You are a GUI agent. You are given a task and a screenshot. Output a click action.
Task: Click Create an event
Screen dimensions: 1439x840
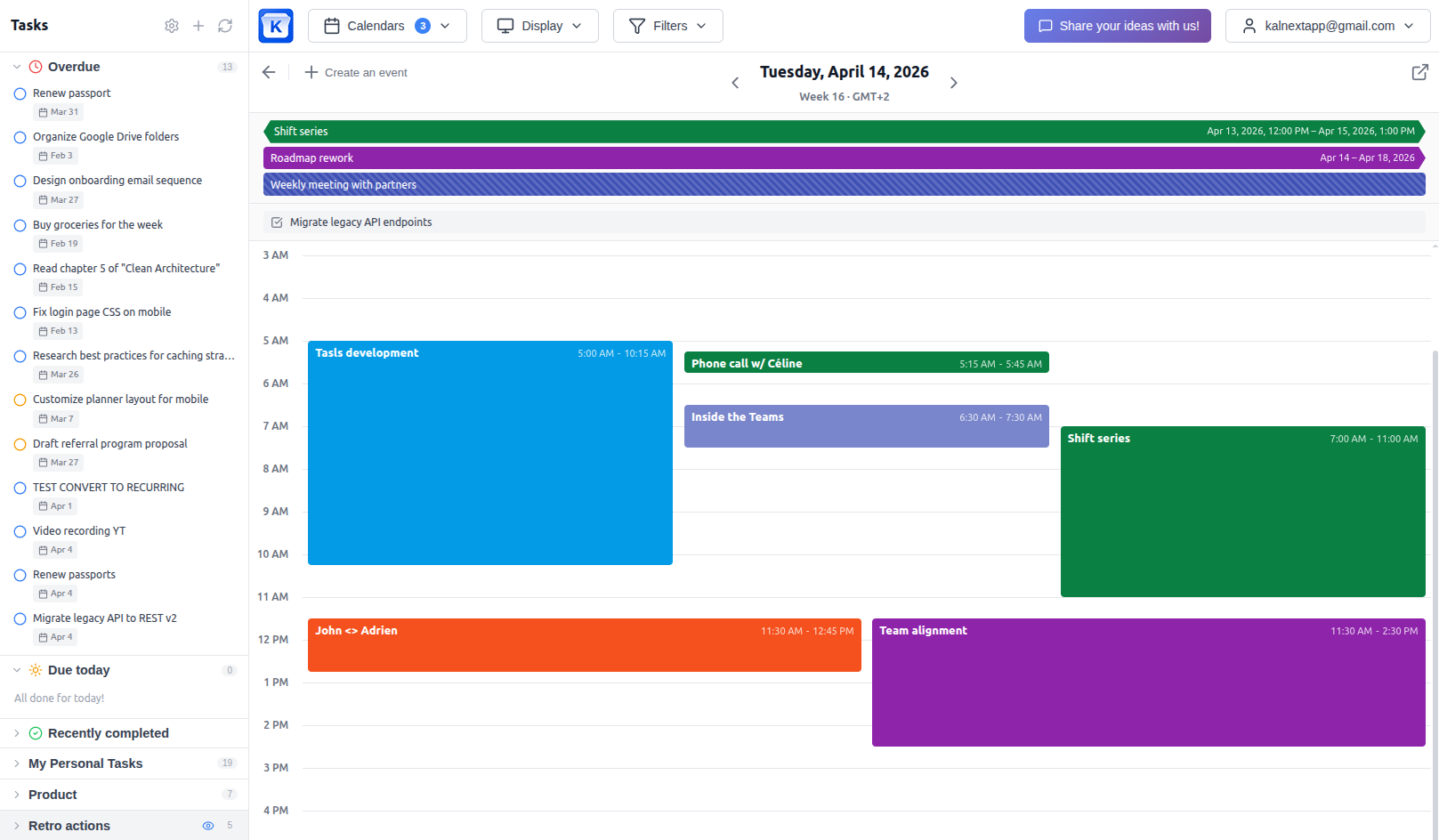tap(356, 73)
